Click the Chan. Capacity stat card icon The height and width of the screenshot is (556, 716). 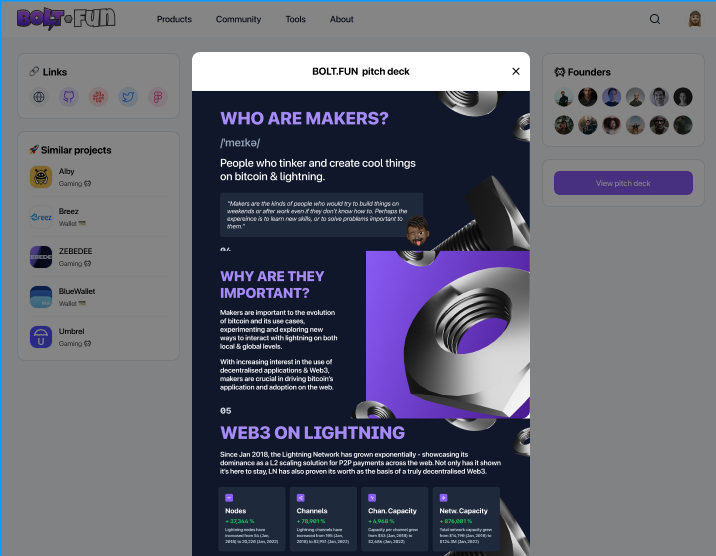pos(372,498)
